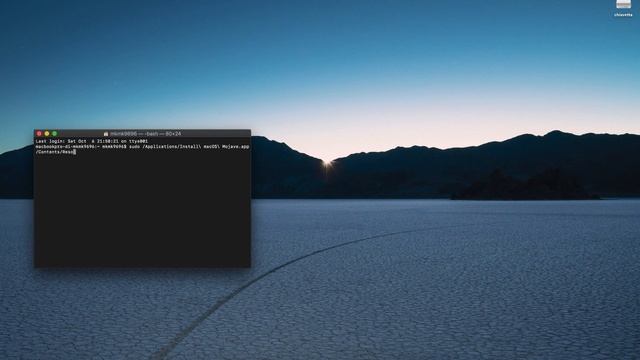
Task: Minimize the Terminal with the yellow button
Action: point(47,133)
